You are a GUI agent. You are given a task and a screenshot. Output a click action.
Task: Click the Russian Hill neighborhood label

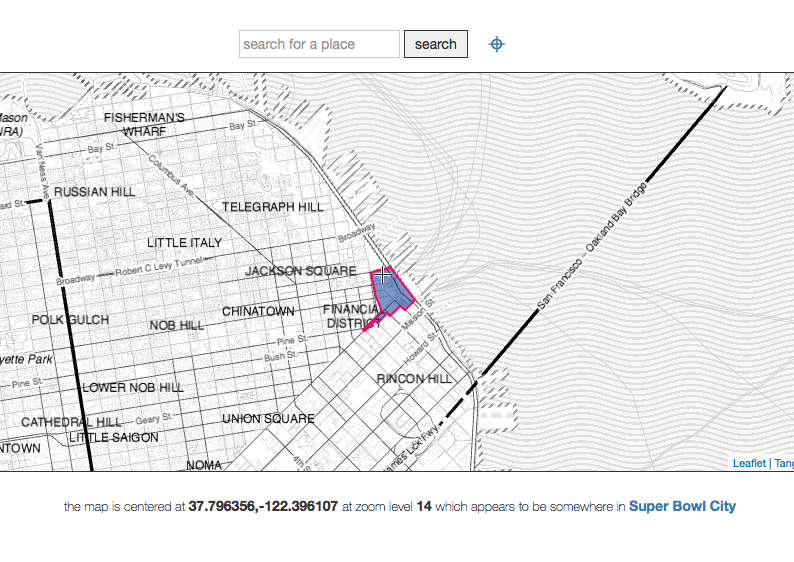(x=92, y=191)
